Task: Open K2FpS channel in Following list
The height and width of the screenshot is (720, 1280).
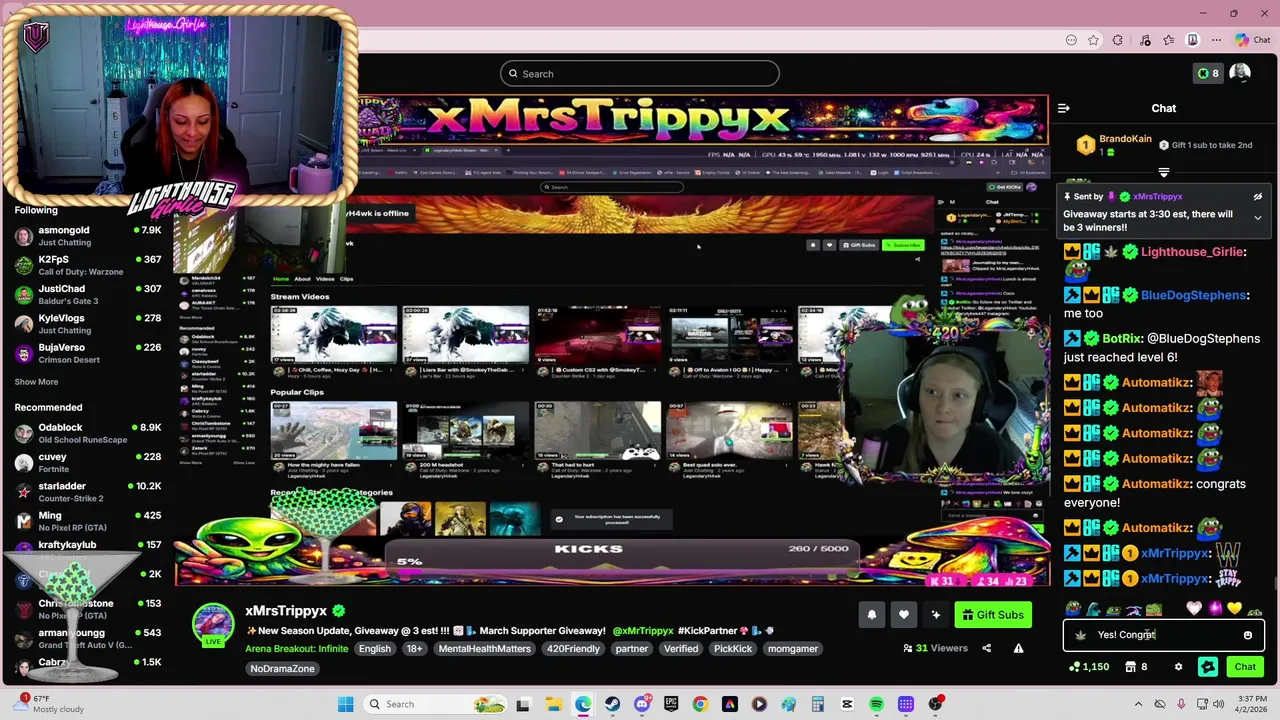Action: click(x=88, y=265)
